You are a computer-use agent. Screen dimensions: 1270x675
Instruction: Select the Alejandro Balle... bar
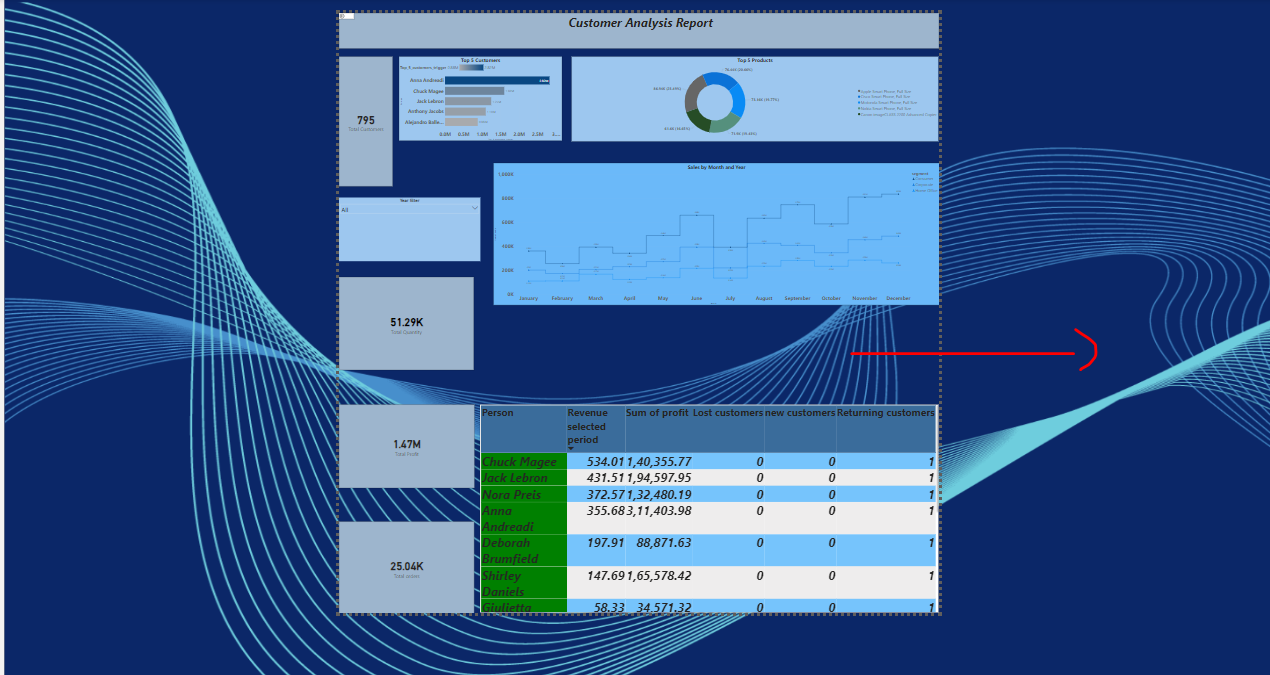(461, 122)
